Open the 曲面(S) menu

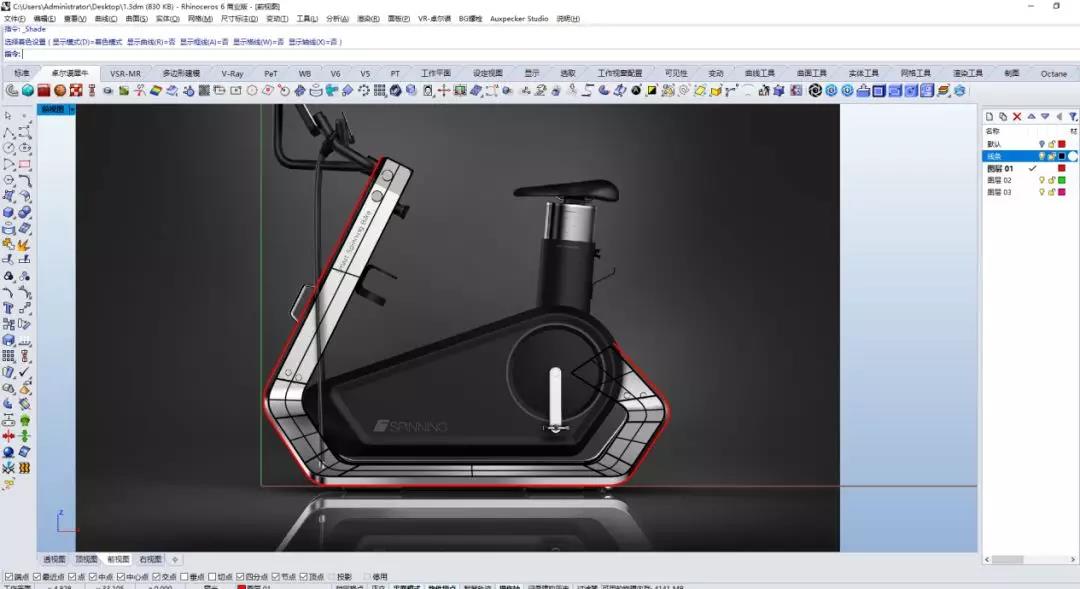(x=136, y=19)
